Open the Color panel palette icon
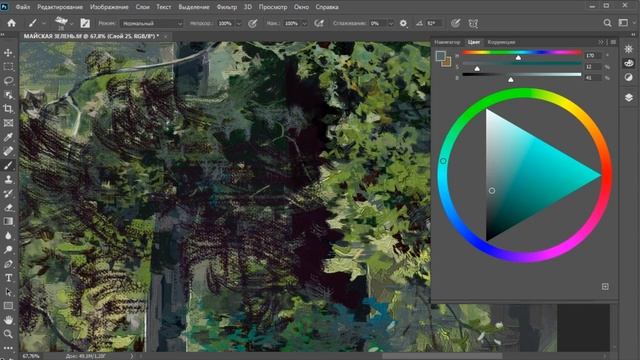Image resolution: width=640 pixels, height=360 pixels. pyautogui.click(x=629, y=63)
